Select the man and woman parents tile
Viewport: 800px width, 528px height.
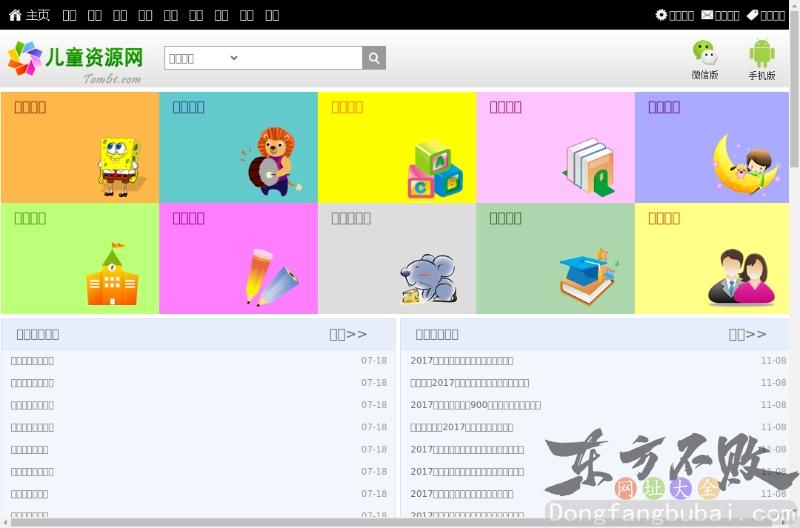tap(712, 259)
